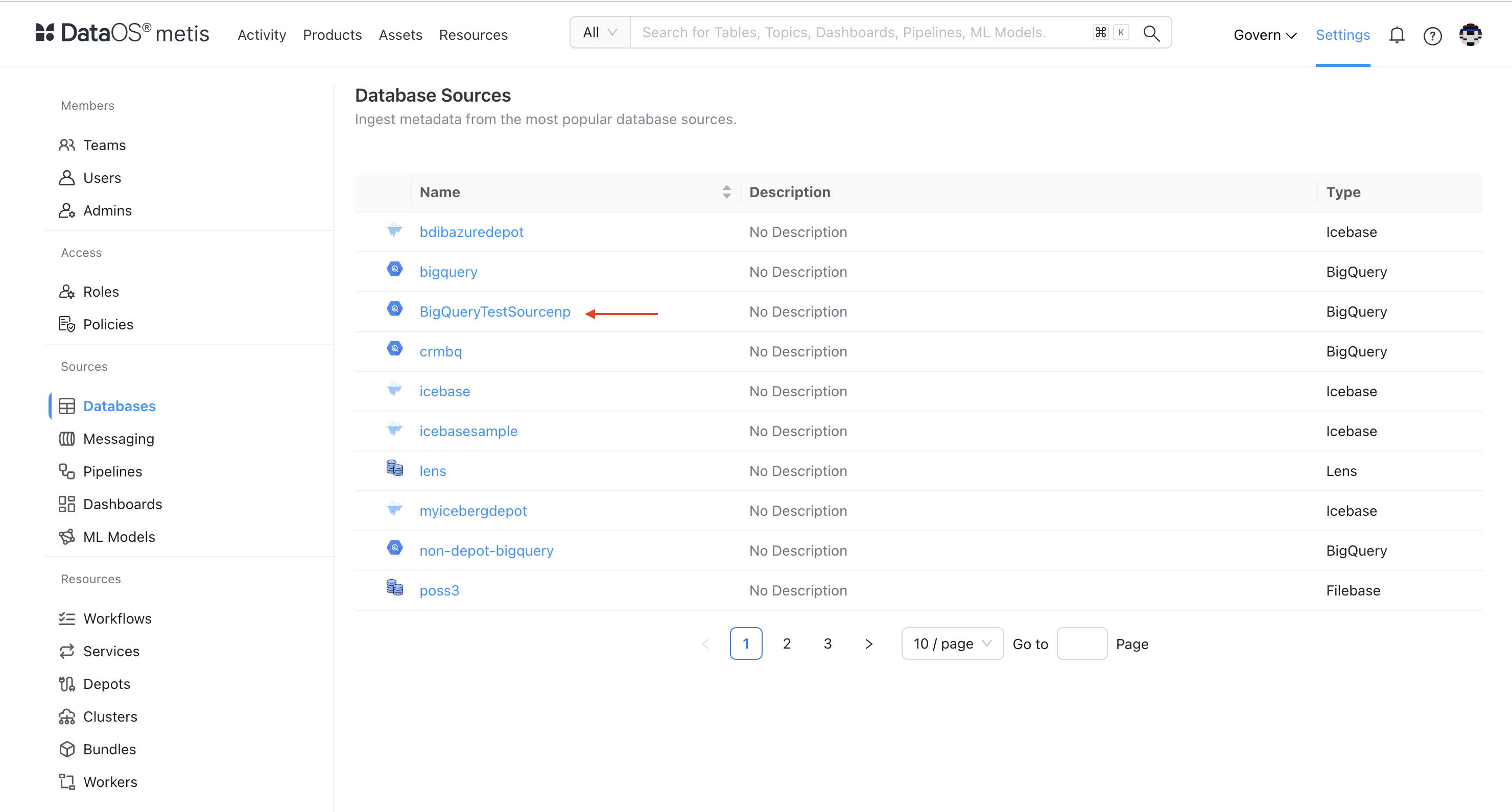Click the Go to page number field
Image resolution: width=1512 pixels, height=812 pixels.
coord(1082,643)
